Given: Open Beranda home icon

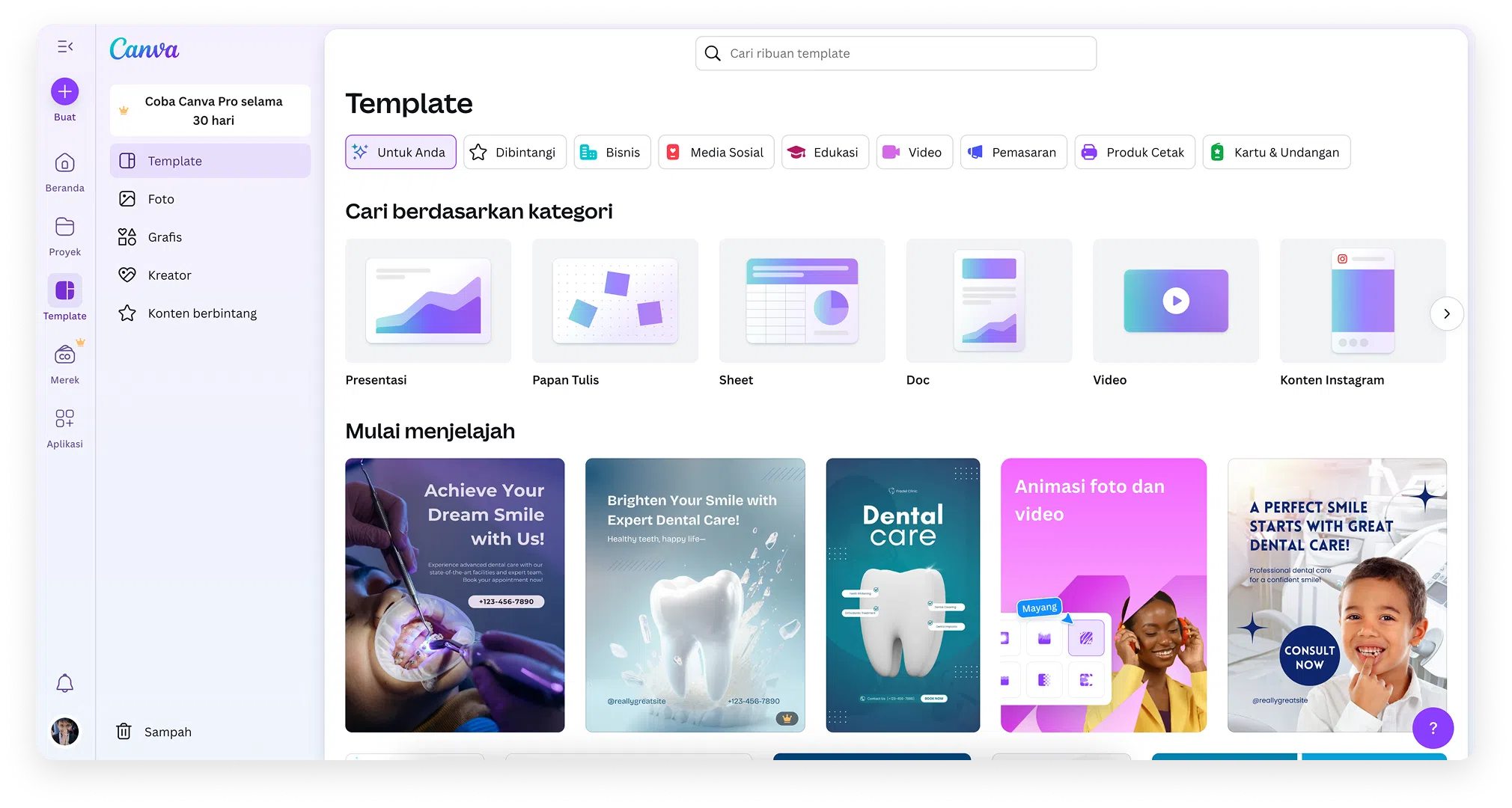Looking at the screenshot, I should (x=65, y=163).
